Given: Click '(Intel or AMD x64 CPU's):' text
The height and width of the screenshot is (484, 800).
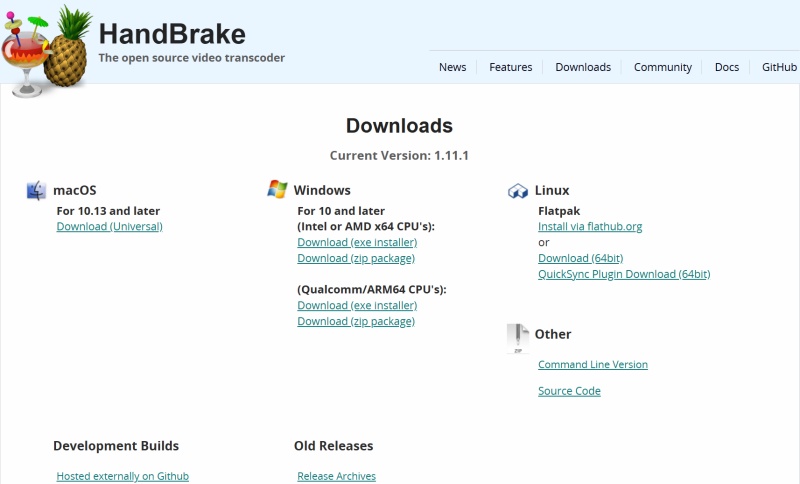Looking at the screenshot, I should coord(366,226).
